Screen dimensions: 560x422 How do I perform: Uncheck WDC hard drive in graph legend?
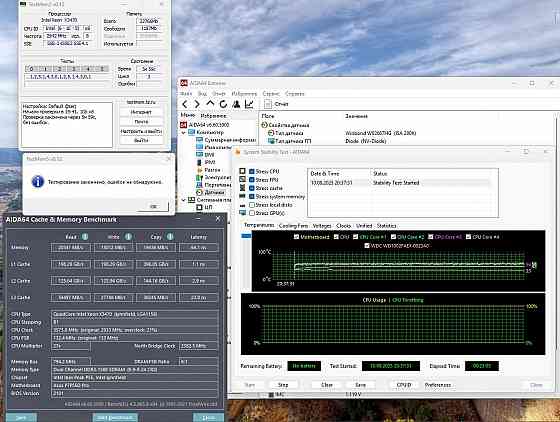pyautogui.click(x=367, y=246)
